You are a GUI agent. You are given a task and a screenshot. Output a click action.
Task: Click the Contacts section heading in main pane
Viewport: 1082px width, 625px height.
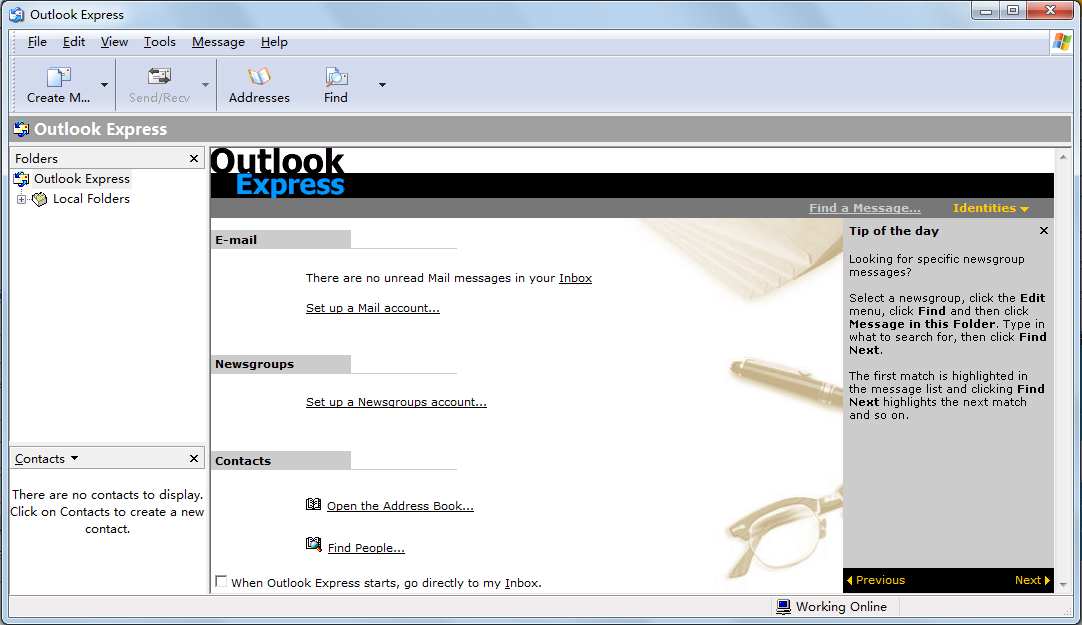point(243,461)
